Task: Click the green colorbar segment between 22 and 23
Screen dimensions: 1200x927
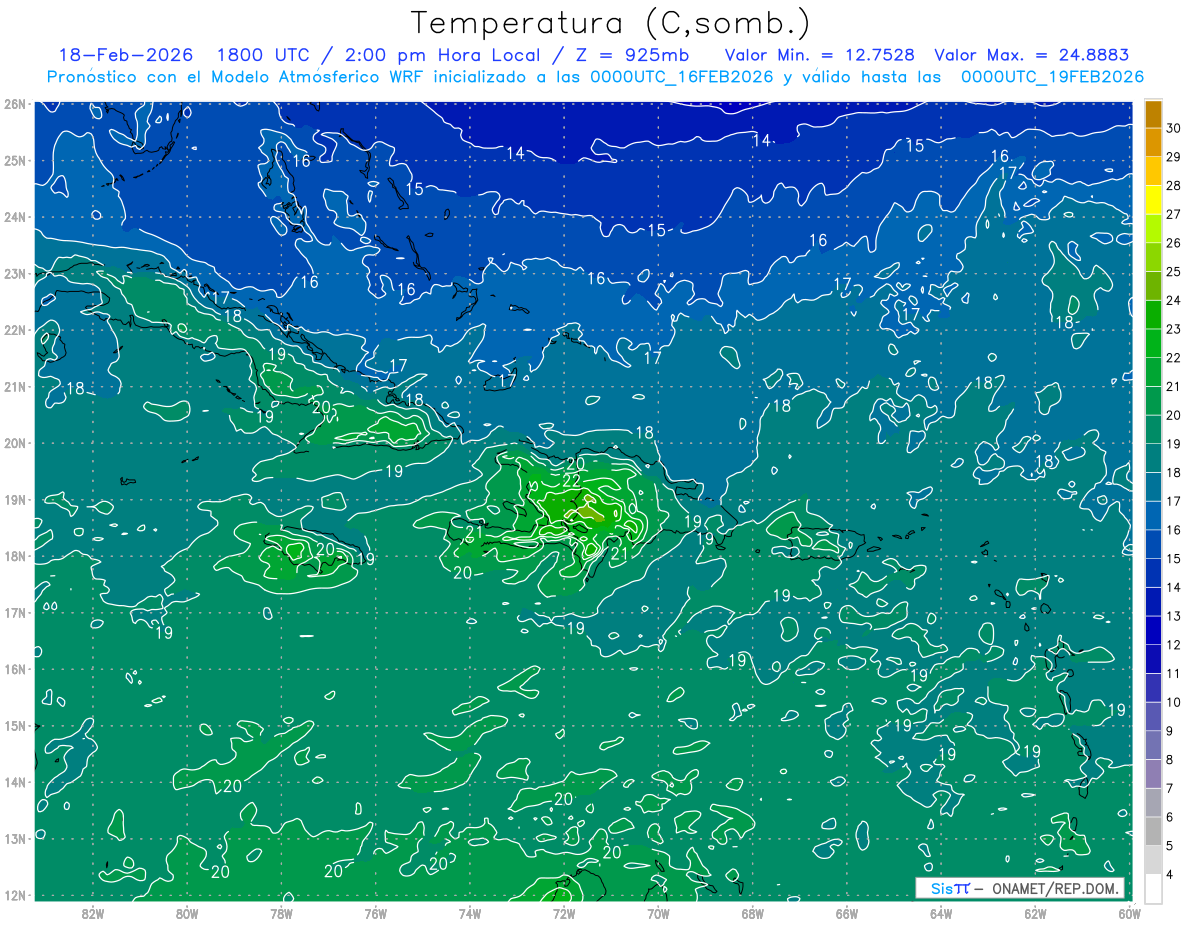Action: [1153, 343]
